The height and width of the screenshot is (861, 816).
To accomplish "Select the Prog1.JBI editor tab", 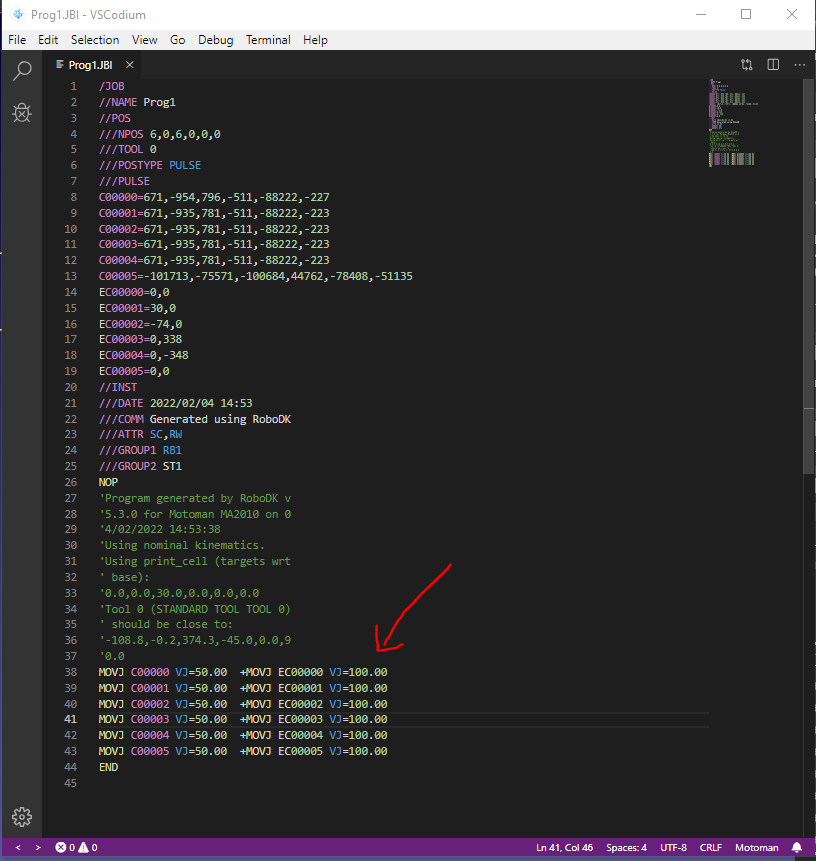I will click(90, 65).
